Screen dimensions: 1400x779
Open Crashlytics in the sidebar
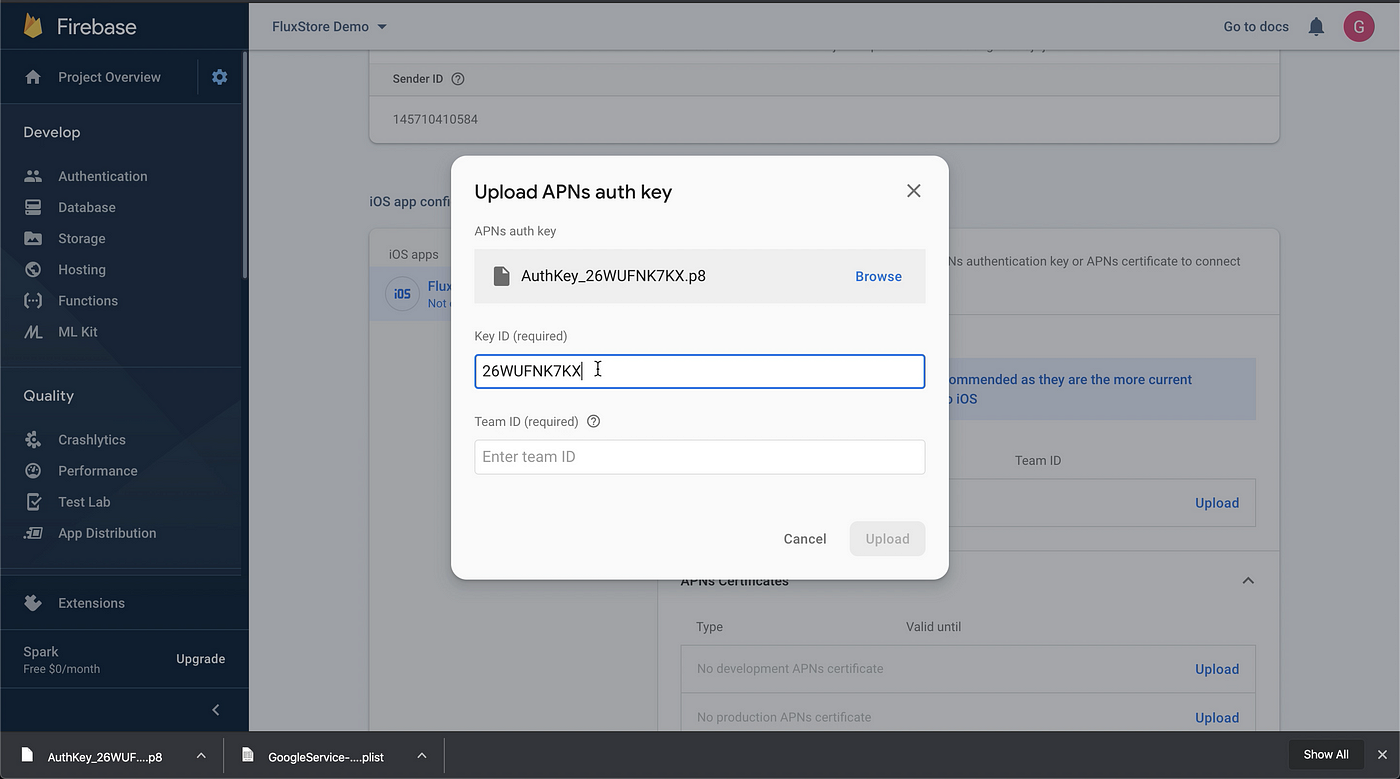[x=92, y=439]
